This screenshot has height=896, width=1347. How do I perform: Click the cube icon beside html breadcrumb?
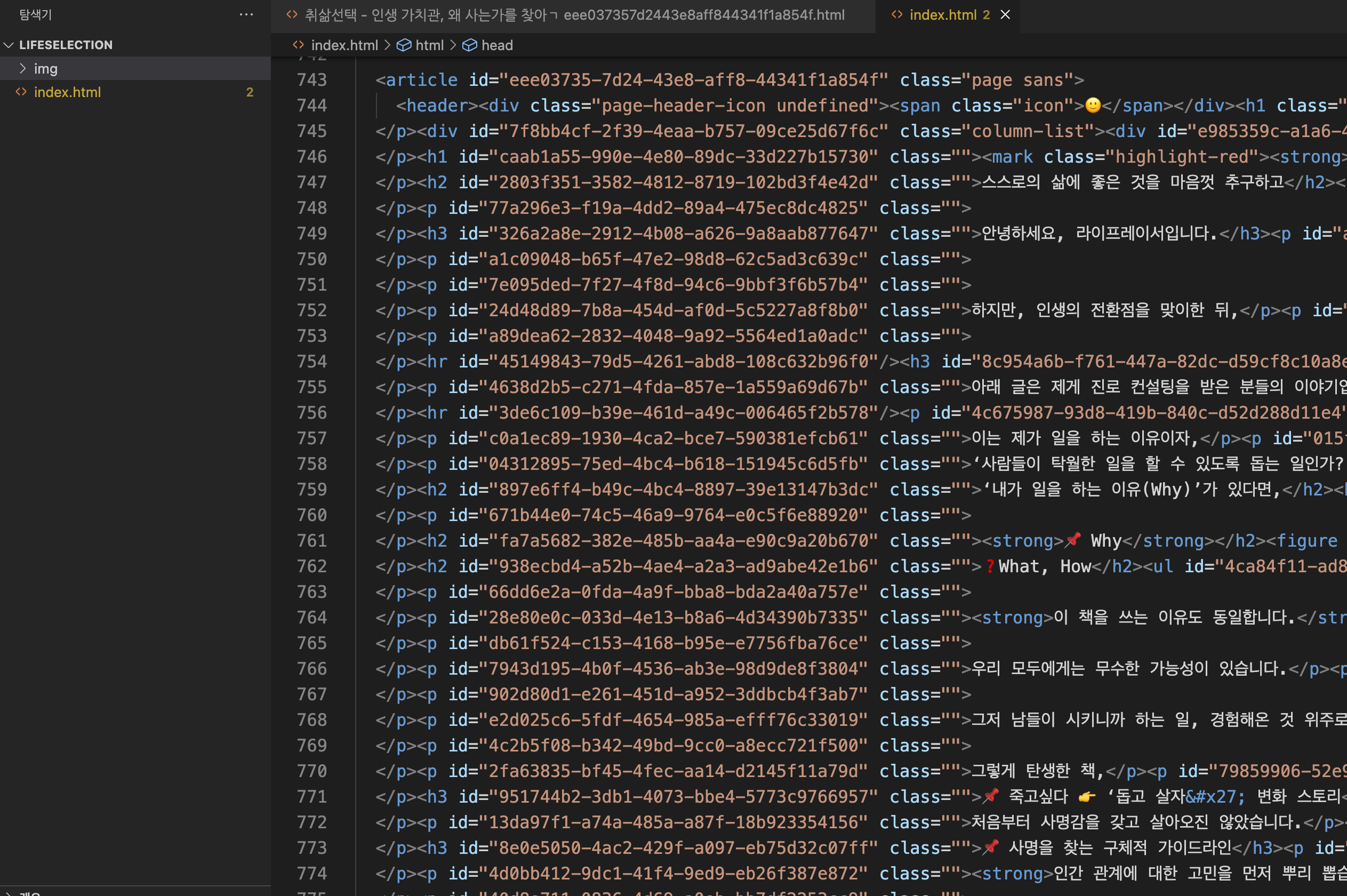(x=404, y=45)
